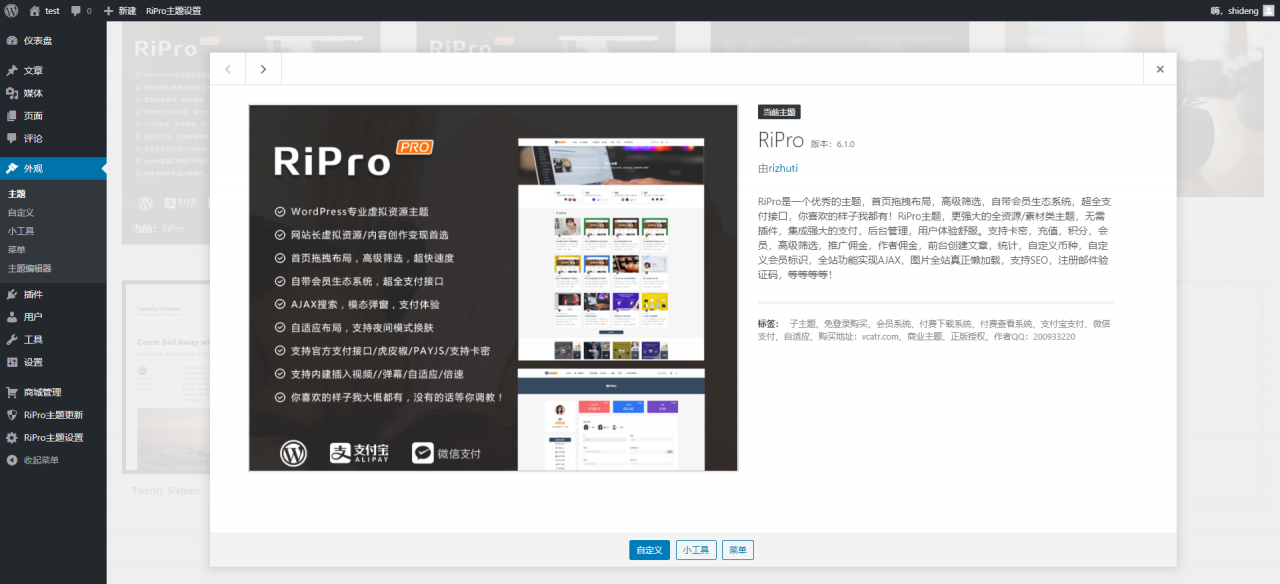Open 自定义 customize submenu item in sidebar
Screen dimensions: 1280x584
pos(21,212)
